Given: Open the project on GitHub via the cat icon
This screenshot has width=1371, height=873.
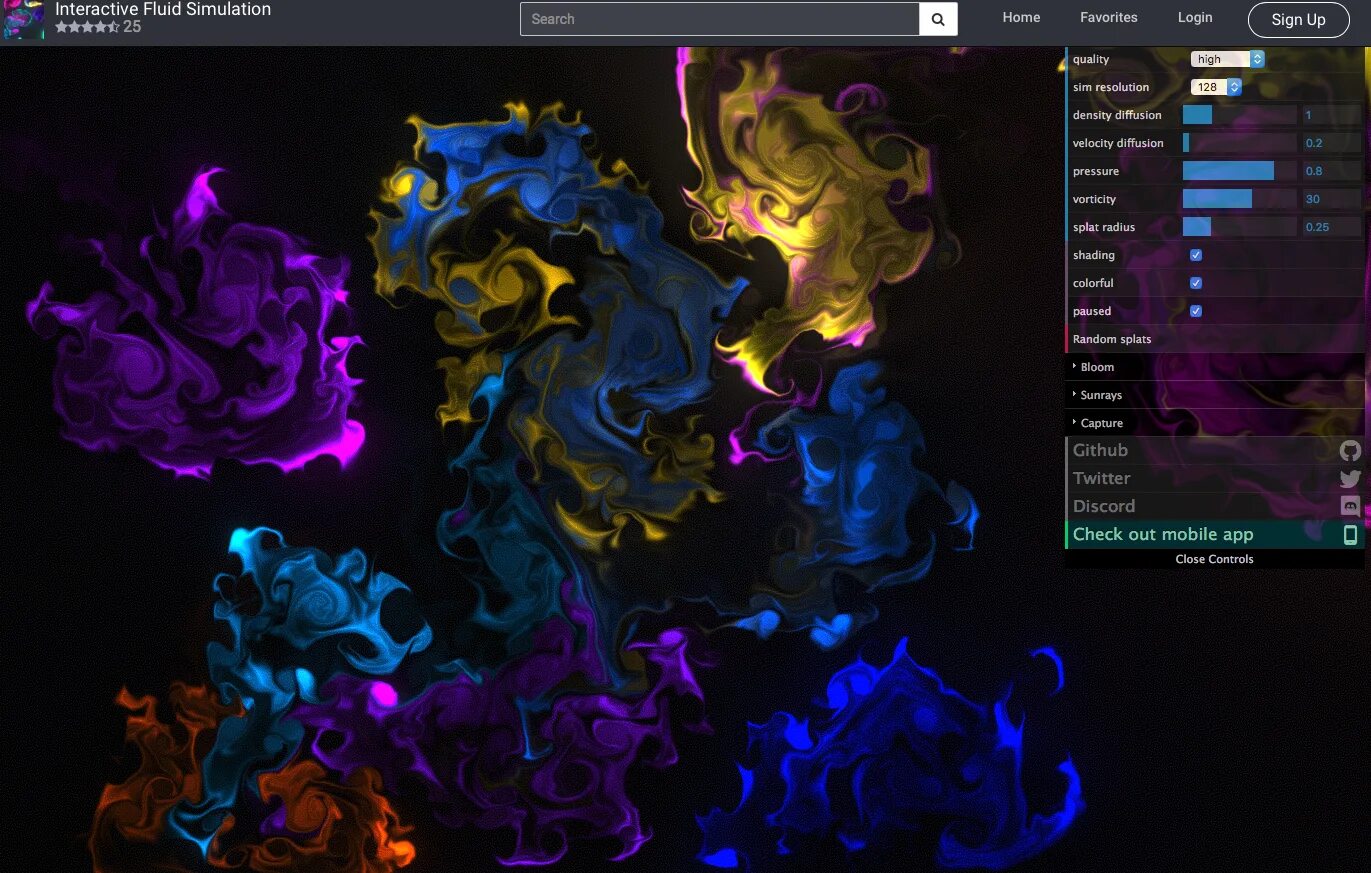Looking at the screenshot, I should point(1350,451).
